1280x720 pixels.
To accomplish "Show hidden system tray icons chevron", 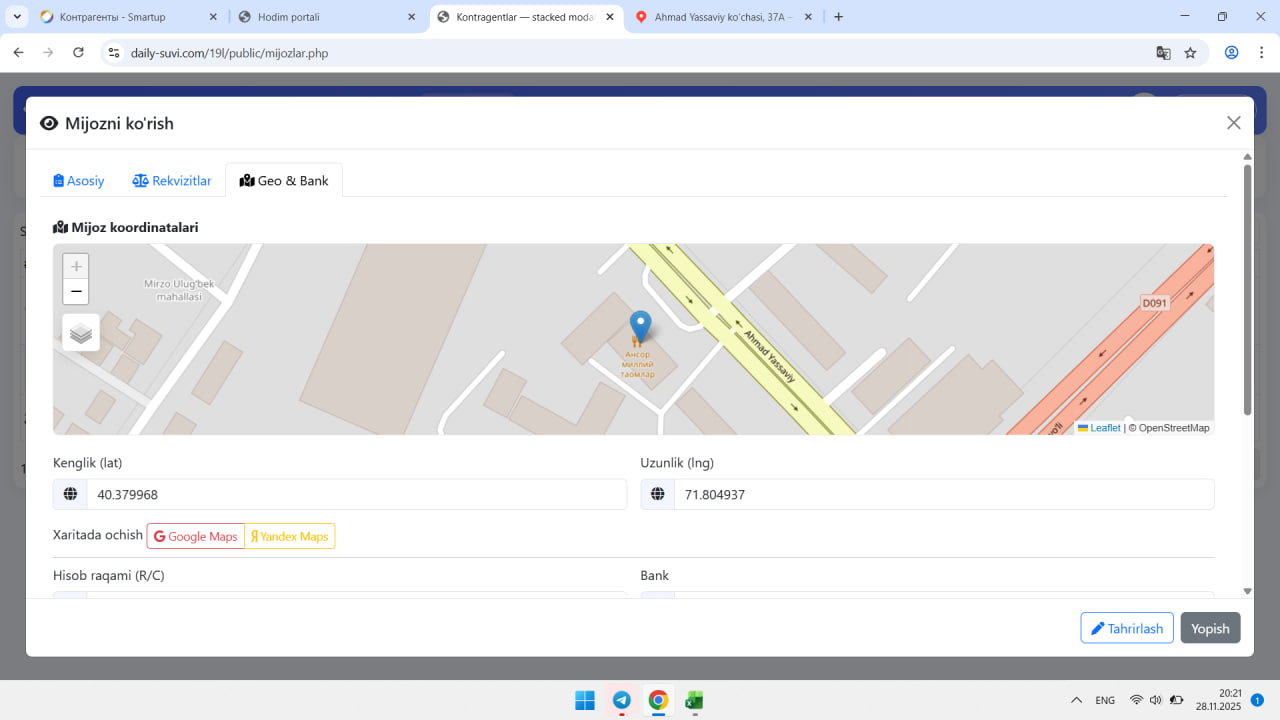I will 1076,700.
